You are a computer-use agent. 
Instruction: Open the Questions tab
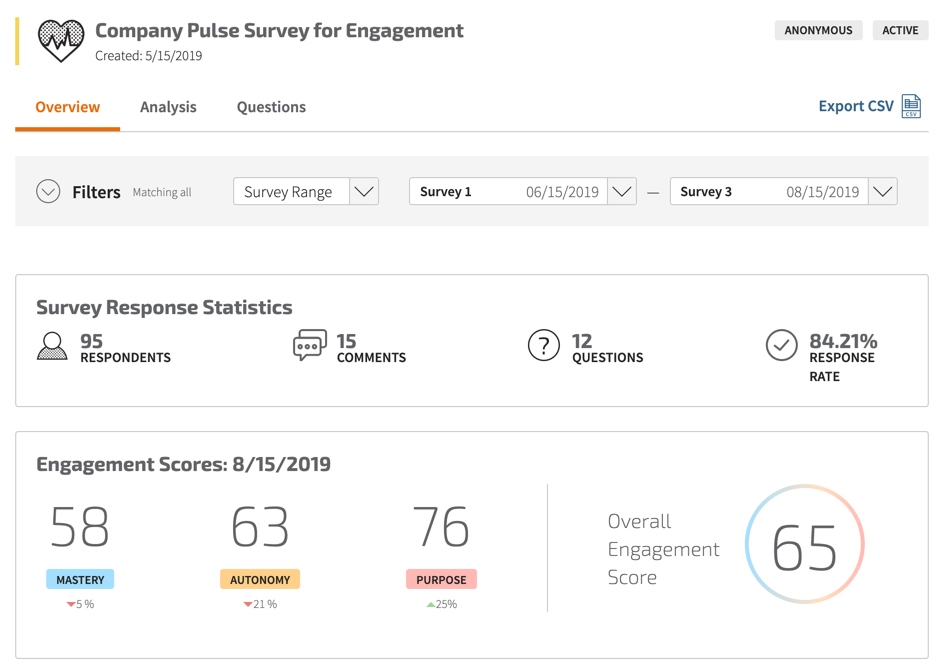click(271, 107)
